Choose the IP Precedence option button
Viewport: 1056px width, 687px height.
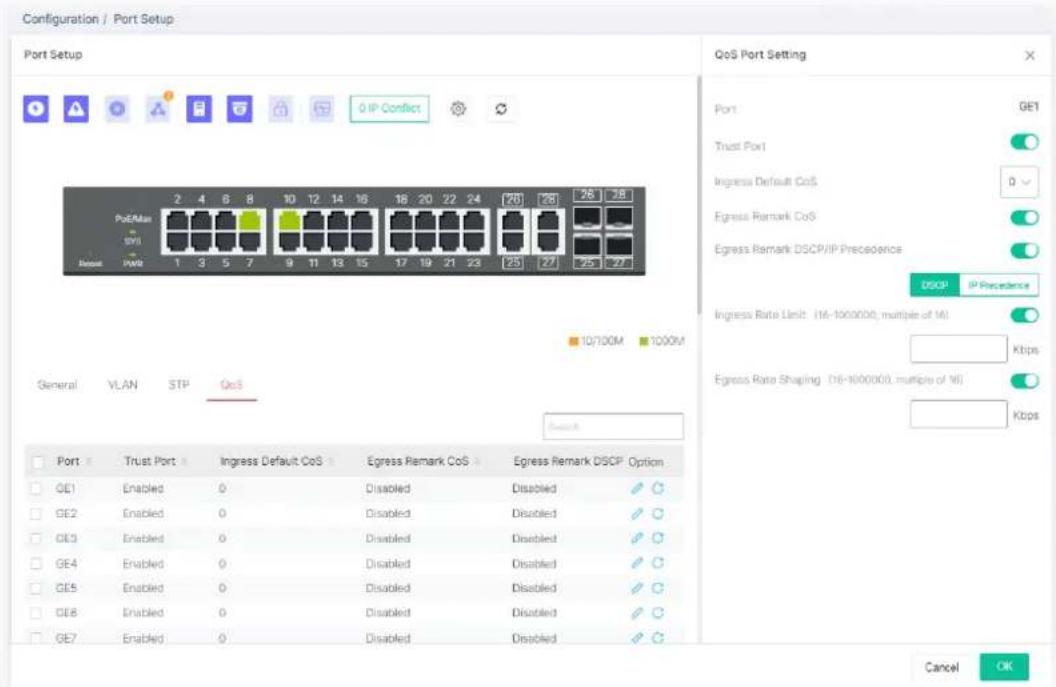pos(998,285)
